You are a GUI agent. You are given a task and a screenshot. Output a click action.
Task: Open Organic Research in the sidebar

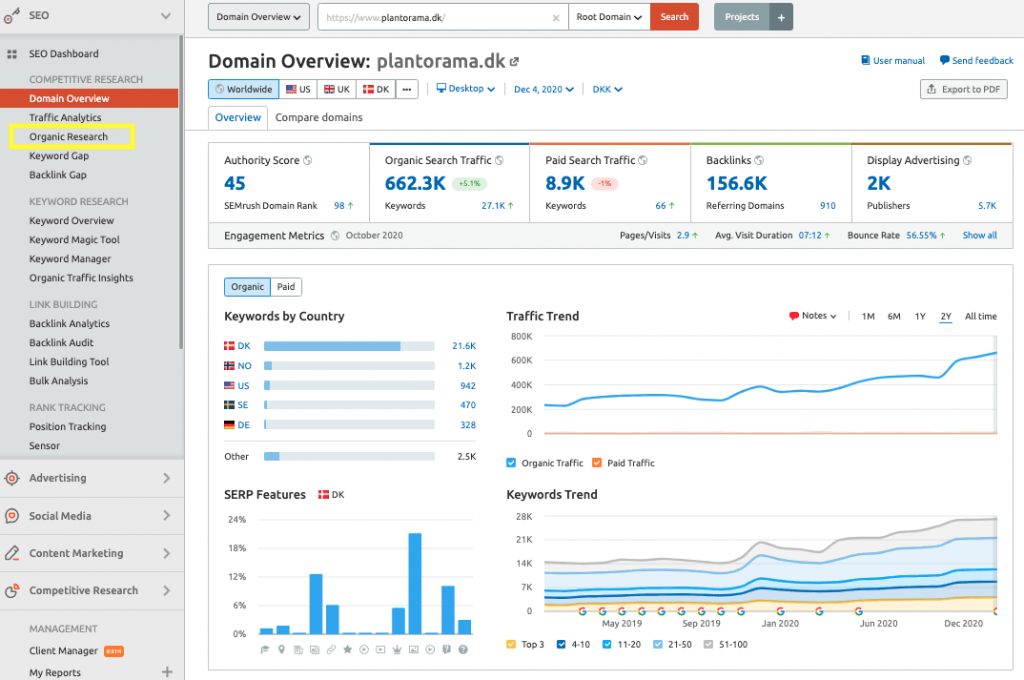pos(69,137)
